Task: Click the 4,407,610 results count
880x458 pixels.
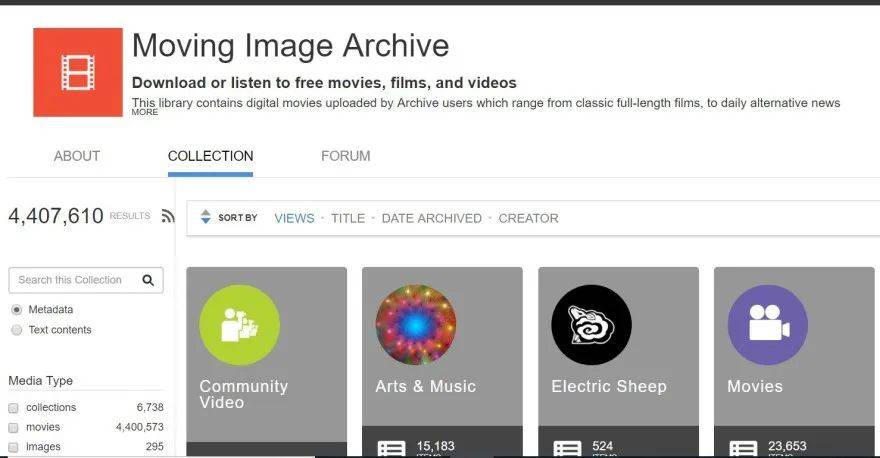Action: click(56, 216)
